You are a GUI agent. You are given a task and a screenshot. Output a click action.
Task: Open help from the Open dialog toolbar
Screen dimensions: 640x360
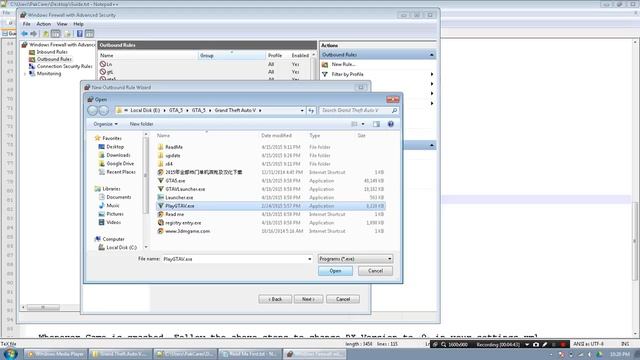point(391,124)
